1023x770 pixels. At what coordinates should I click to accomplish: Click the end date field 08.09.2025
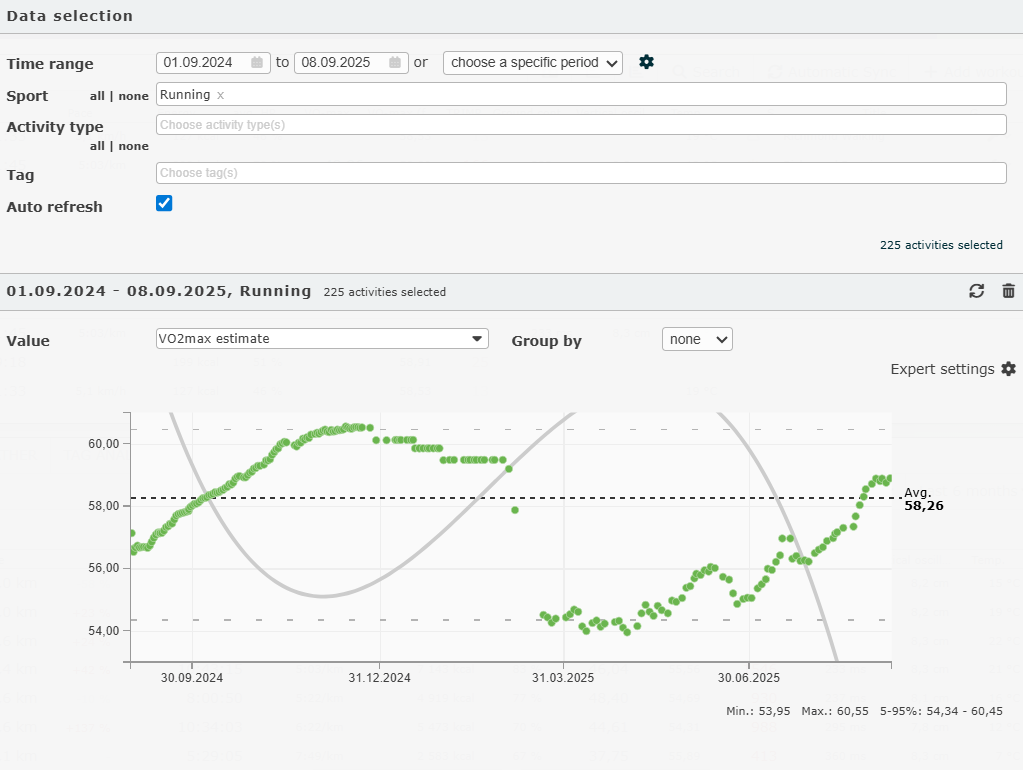point(338,62)
